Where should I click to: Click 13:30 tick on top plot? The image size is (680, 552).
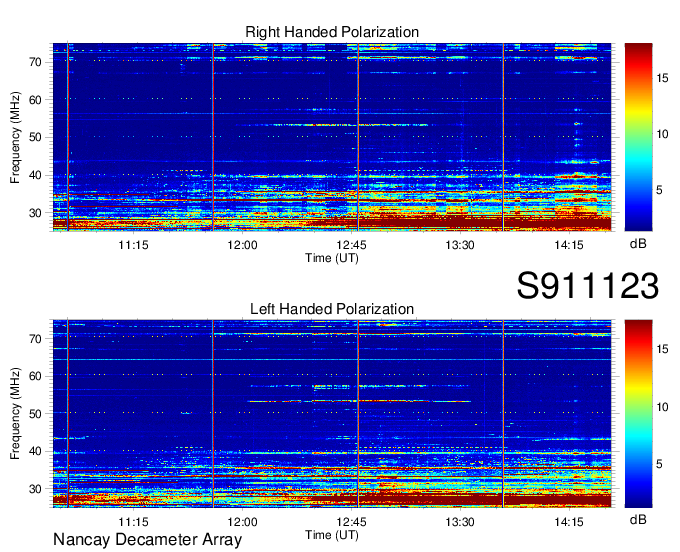[460, 245]
